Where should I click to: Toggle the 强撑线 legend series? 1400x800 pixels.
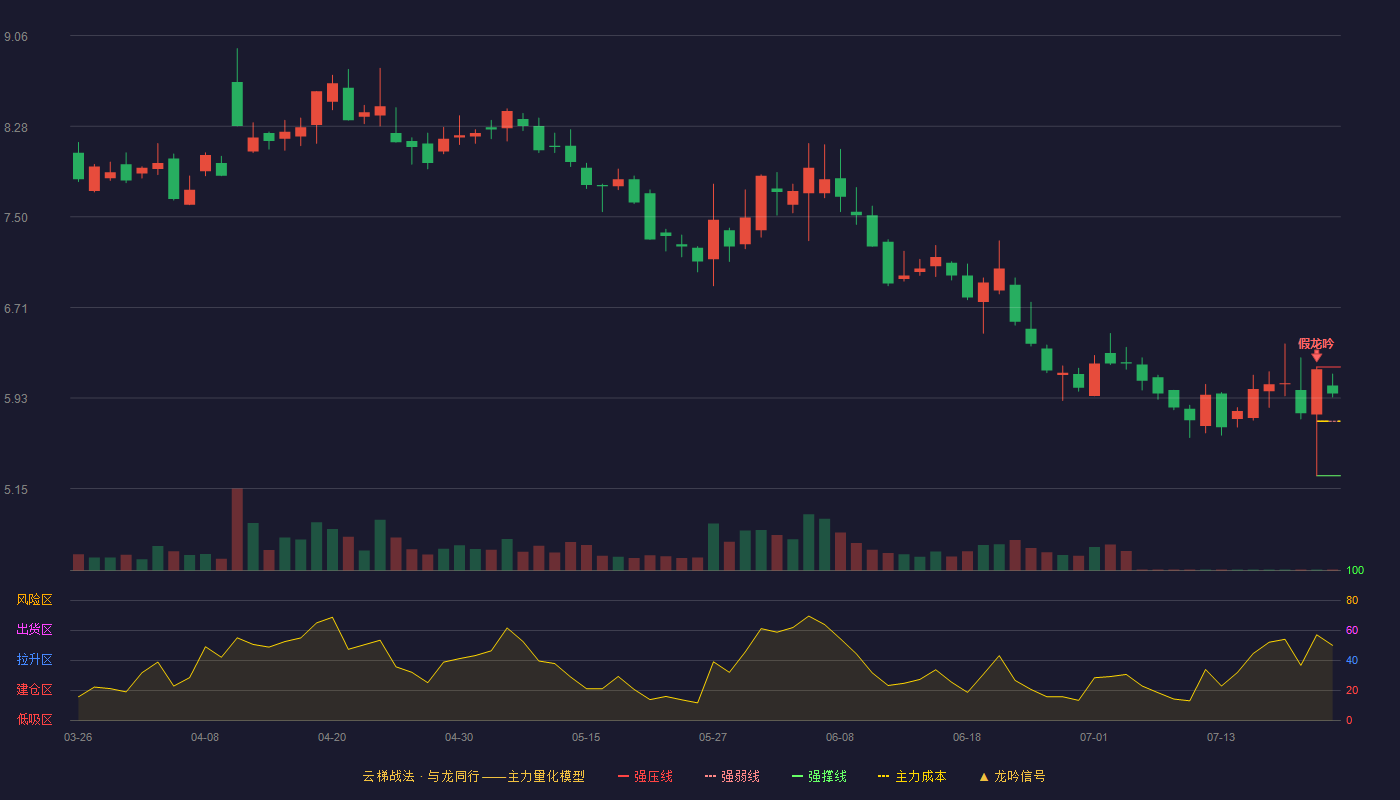[819, 776]
